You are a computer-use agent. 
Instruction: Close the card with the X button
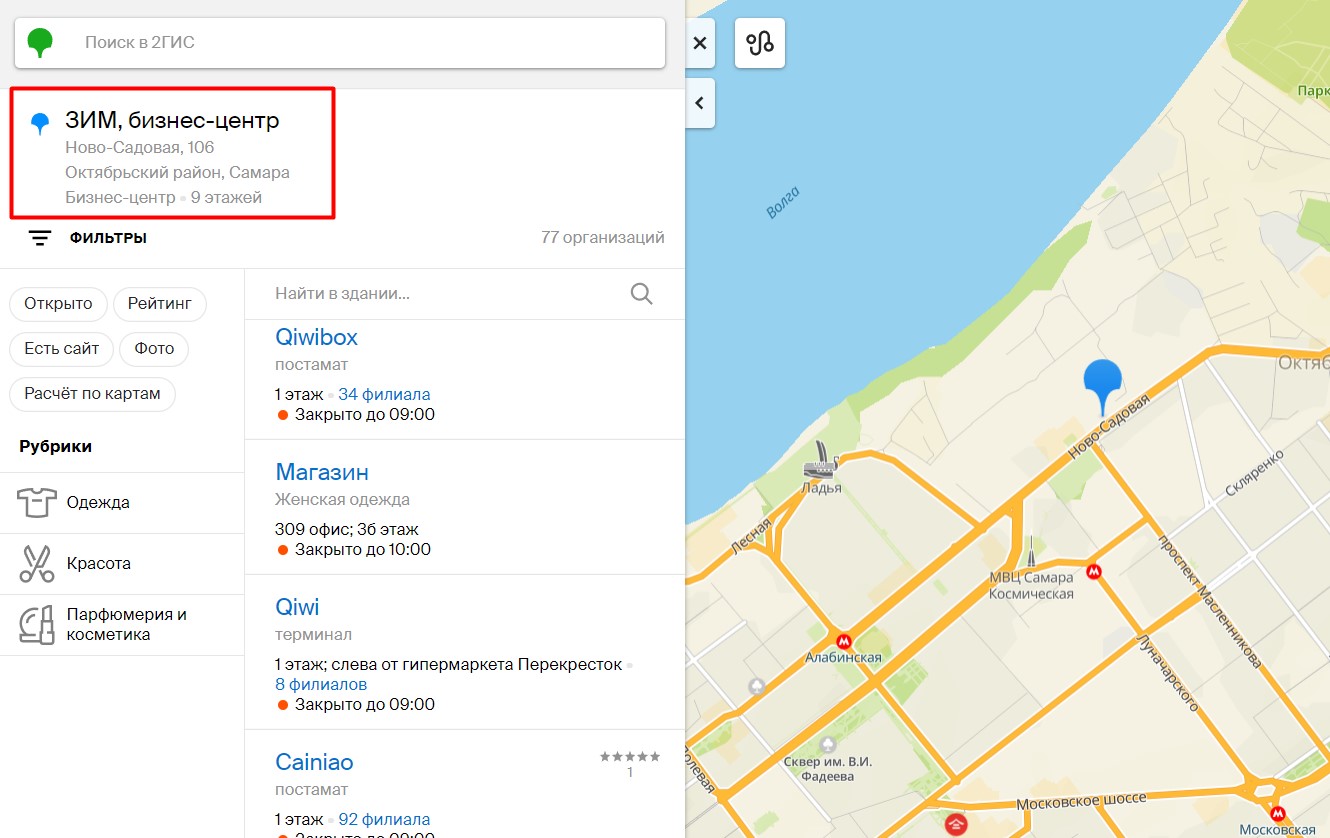pyautogui.click(x=700, y=43)
